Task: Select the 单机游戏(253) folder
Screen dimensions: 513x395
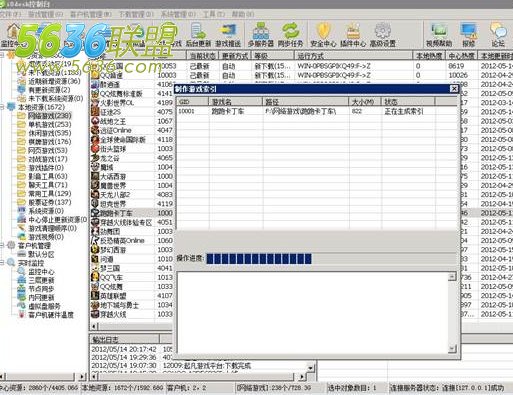Action: [49, 124]
